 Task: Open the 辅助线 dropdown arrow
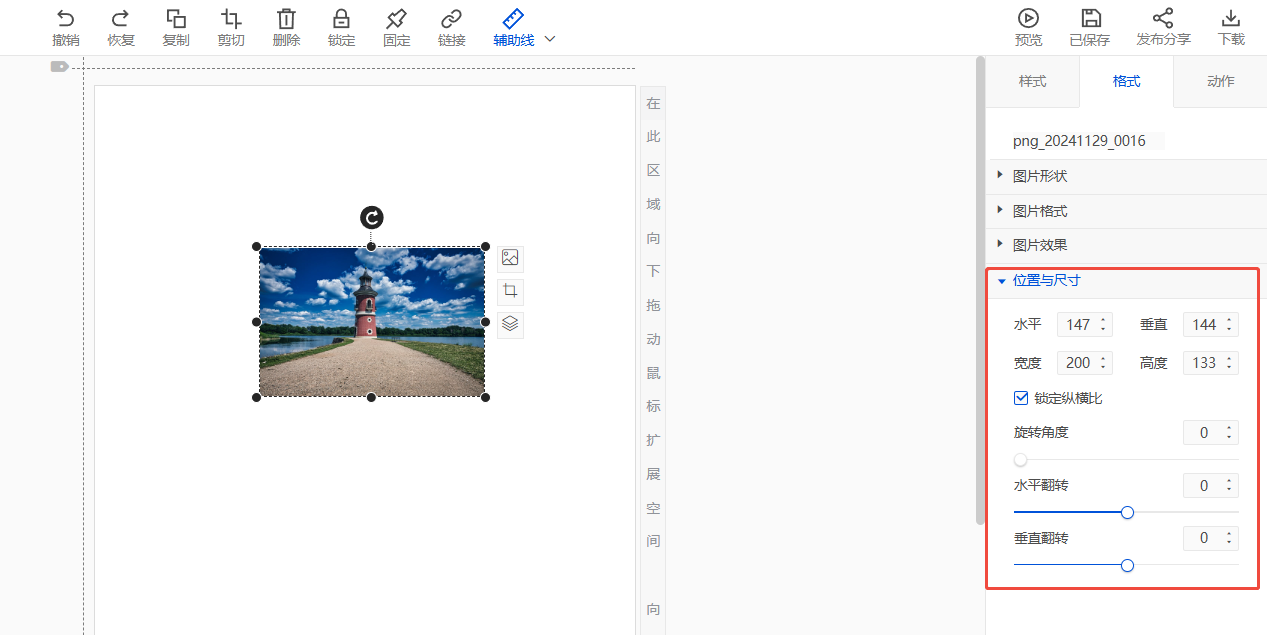coord(549,39)
